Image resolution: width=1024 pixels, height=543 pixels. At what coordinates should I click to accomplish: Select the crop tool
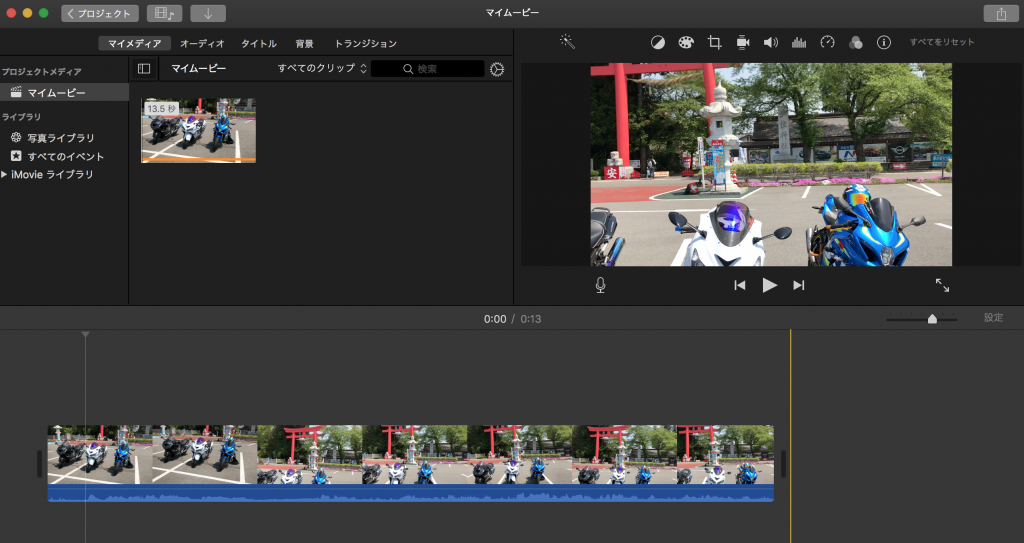714,42
